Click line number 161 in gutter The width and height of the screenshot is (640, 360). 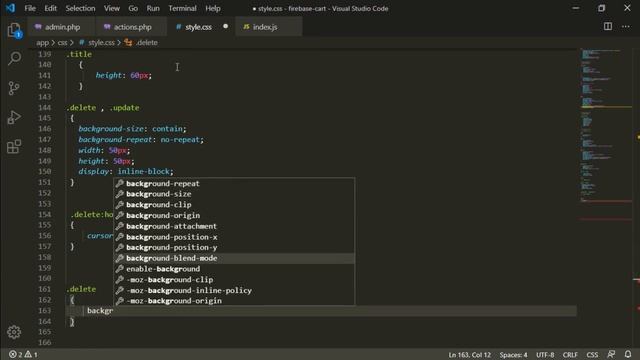click(x=44, y=289)
